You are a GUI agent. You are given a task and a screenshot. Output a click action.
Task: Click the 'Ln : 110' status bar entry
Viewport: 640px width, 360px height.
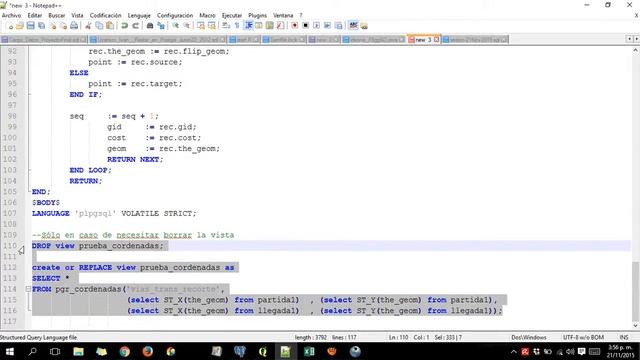[x=398, y=338]
